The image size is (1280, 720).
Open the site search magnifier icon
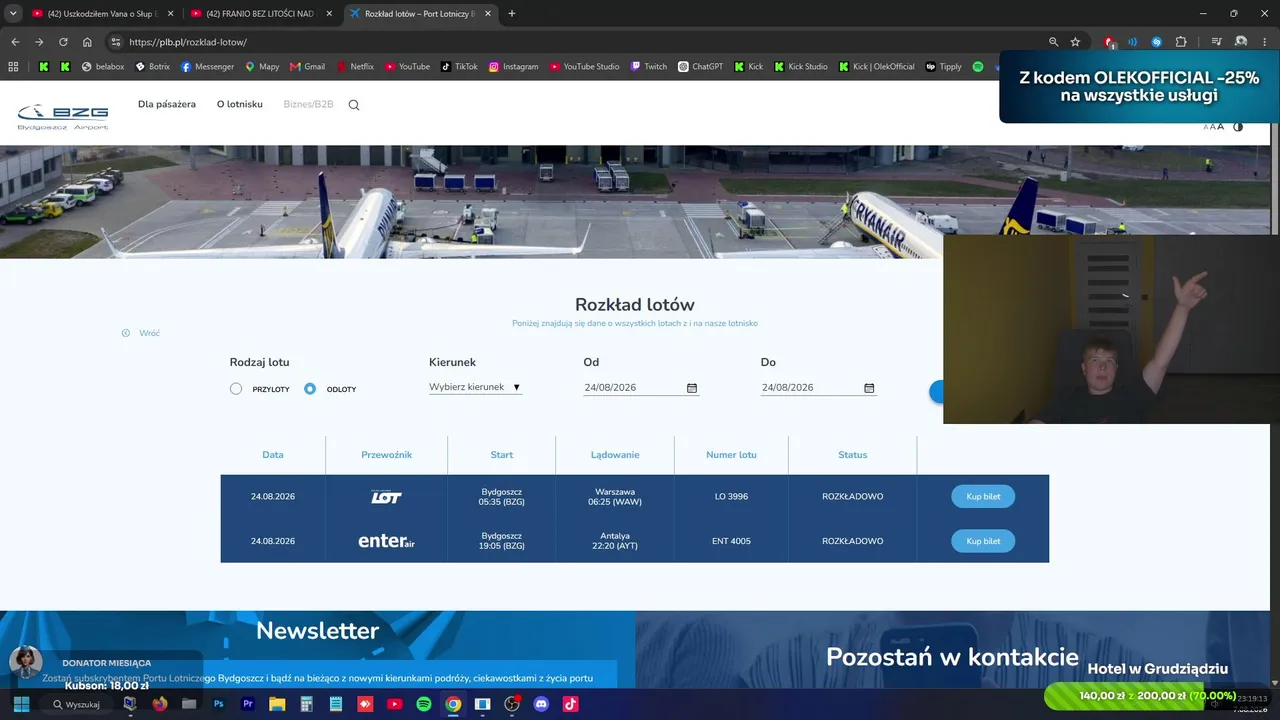pyautogui.click(x=354, y=105)
